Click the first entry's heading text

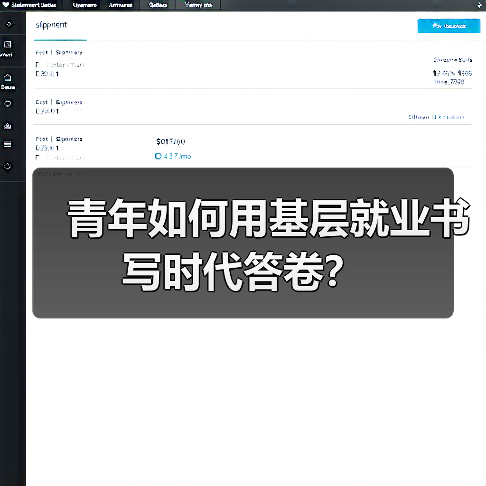tap(59, 52)
